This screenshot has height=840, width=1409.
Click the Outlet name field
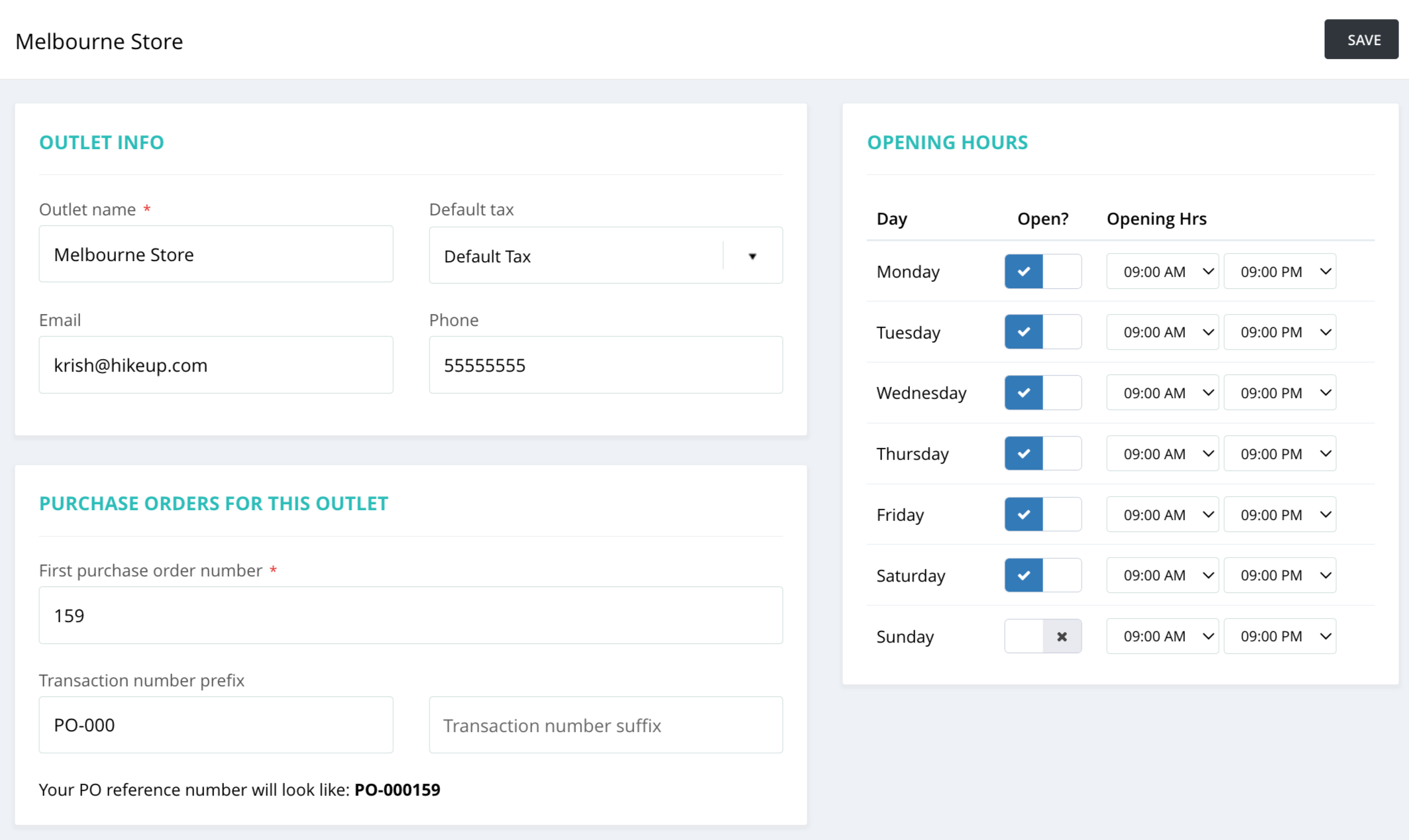point(215,254)
